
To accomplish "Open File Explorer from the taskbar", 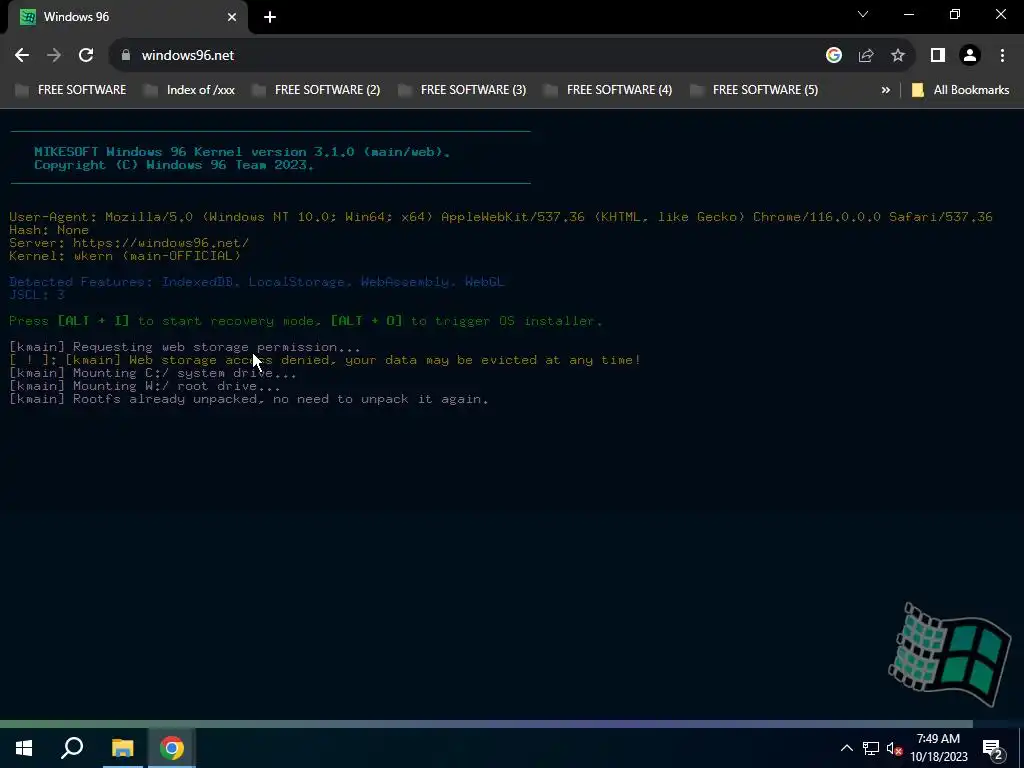I will (122, 748).
